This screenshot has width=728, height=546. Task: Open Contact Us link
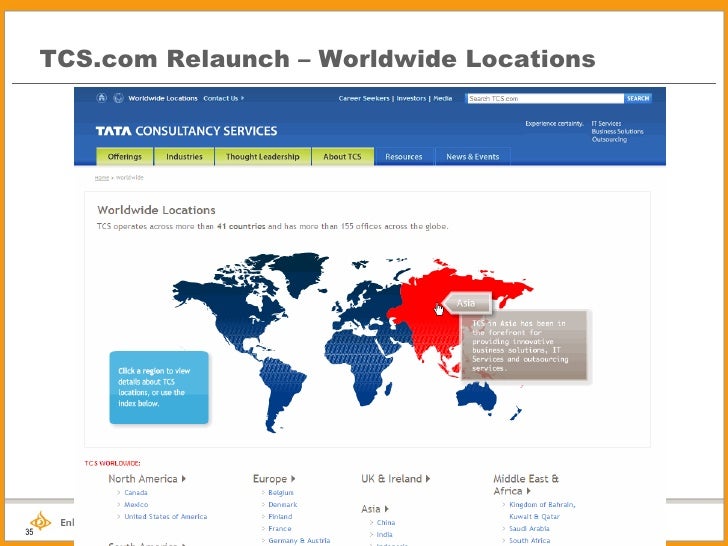pyautogui.click(x=223, y=98)
